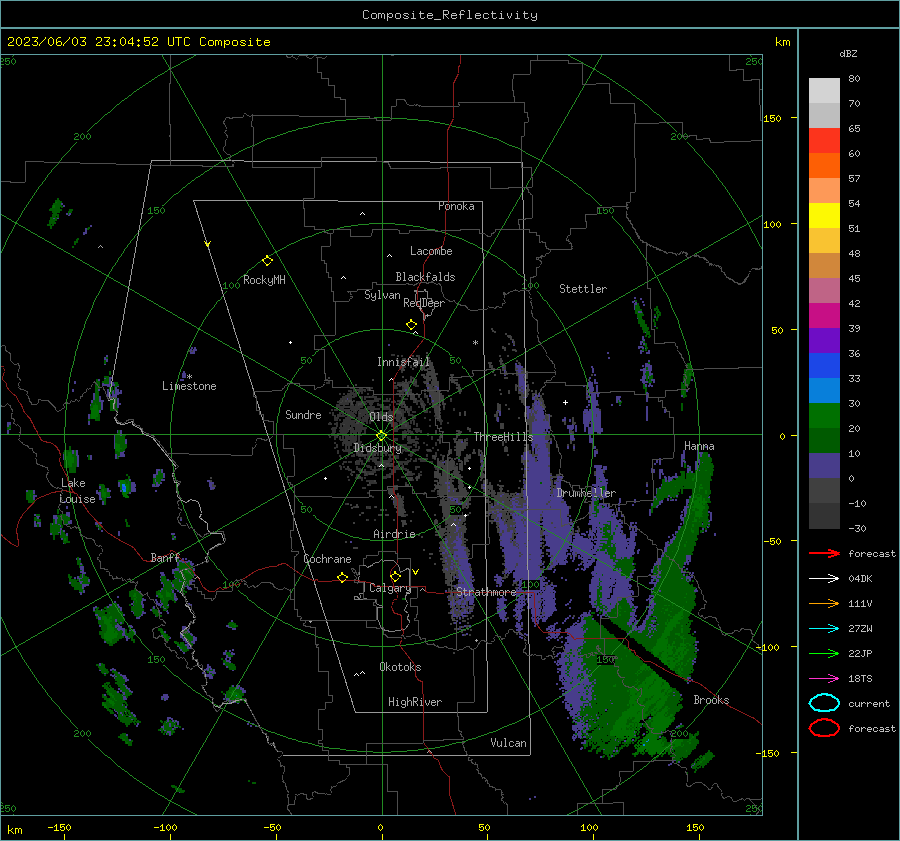Image resolution: width=900 pixels, height=841 pixels.
Task: Click the Vulcan city label
Action: pos(509,743)
